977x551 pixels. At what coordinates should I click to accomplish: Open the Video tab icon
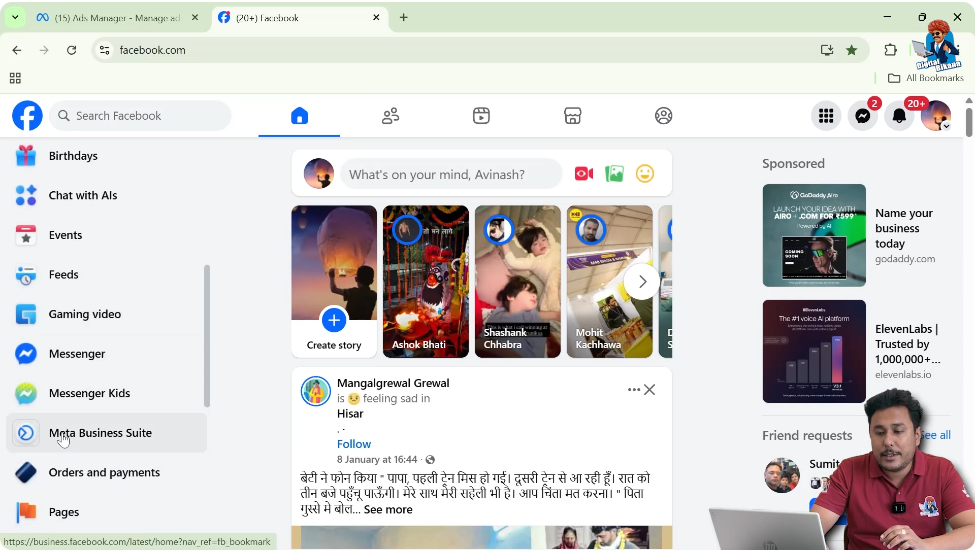(x=481, y=116)
